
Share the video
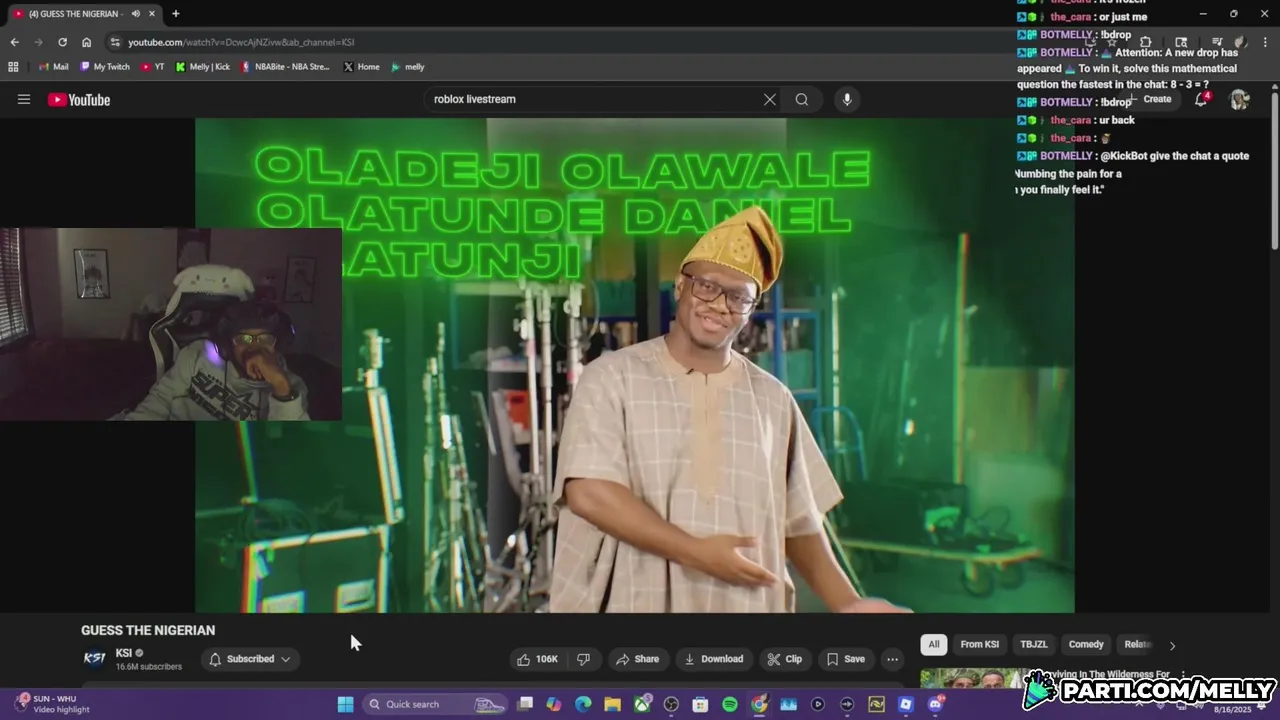coord(637,659)
